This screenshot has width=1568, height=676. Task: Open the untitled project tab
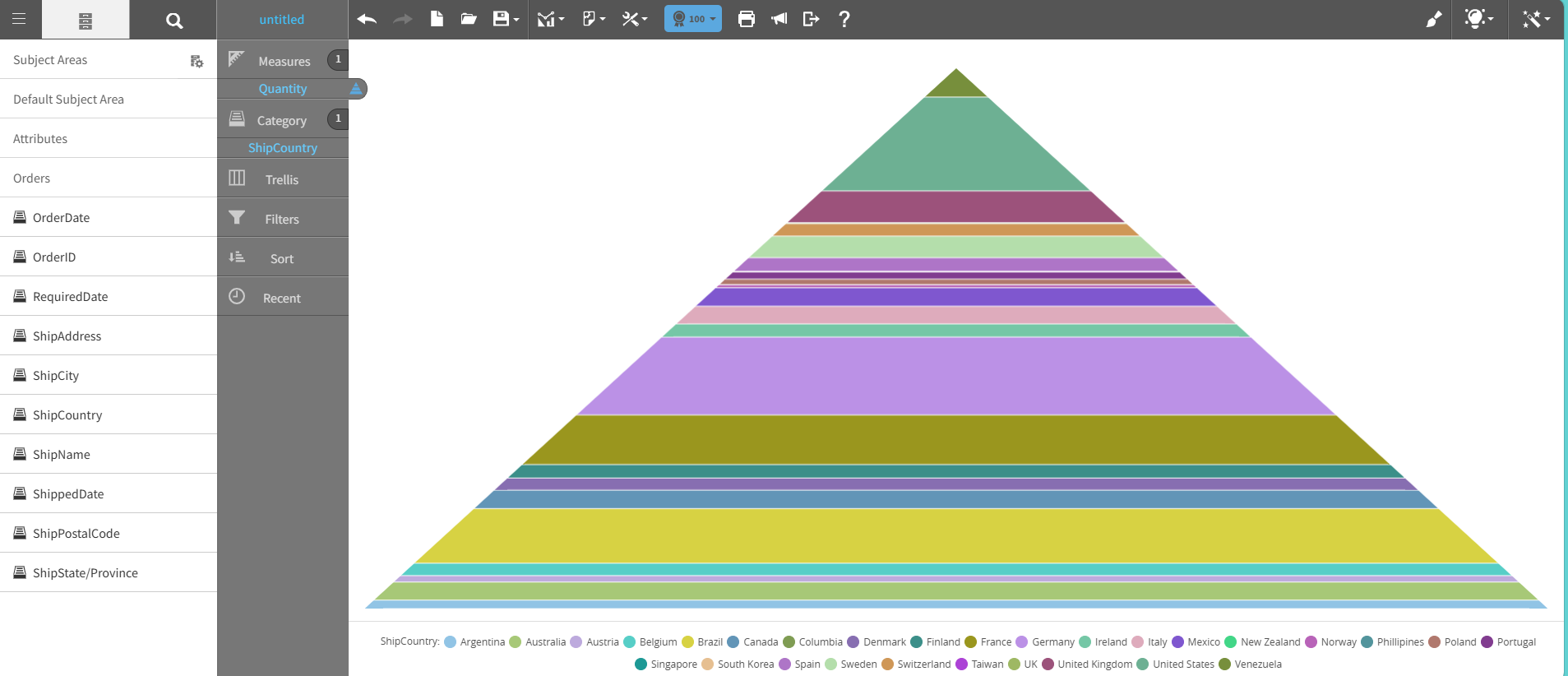tap(282, 20)
